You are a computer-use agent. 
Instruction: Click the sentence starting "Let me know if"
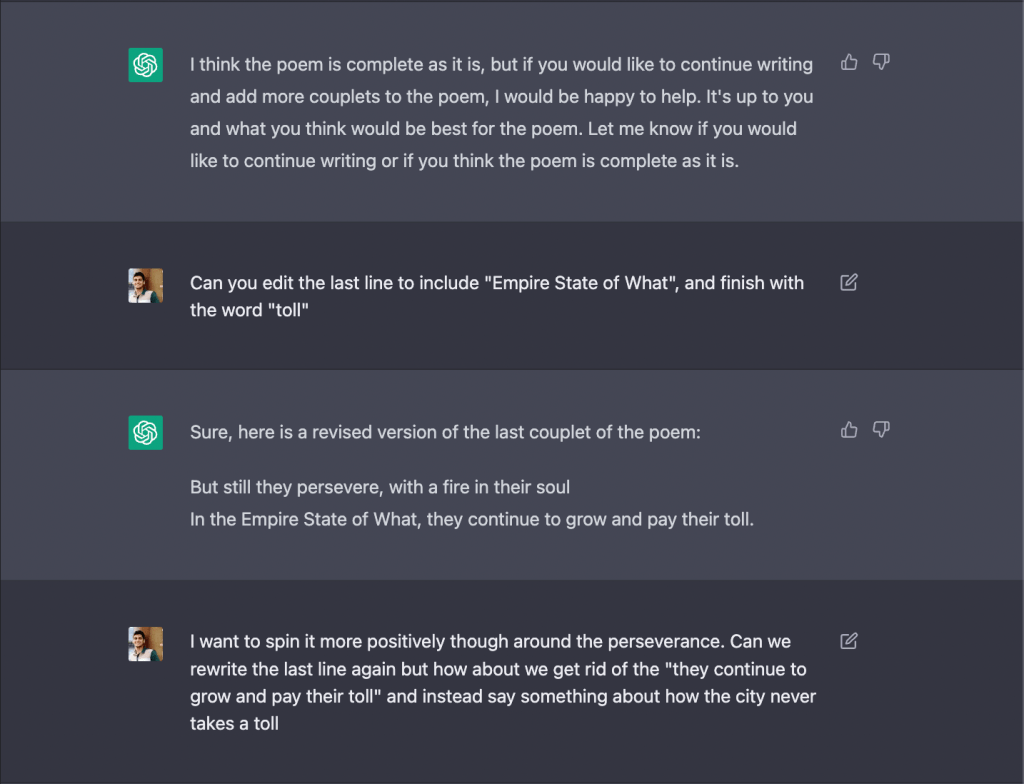(670, 129)
